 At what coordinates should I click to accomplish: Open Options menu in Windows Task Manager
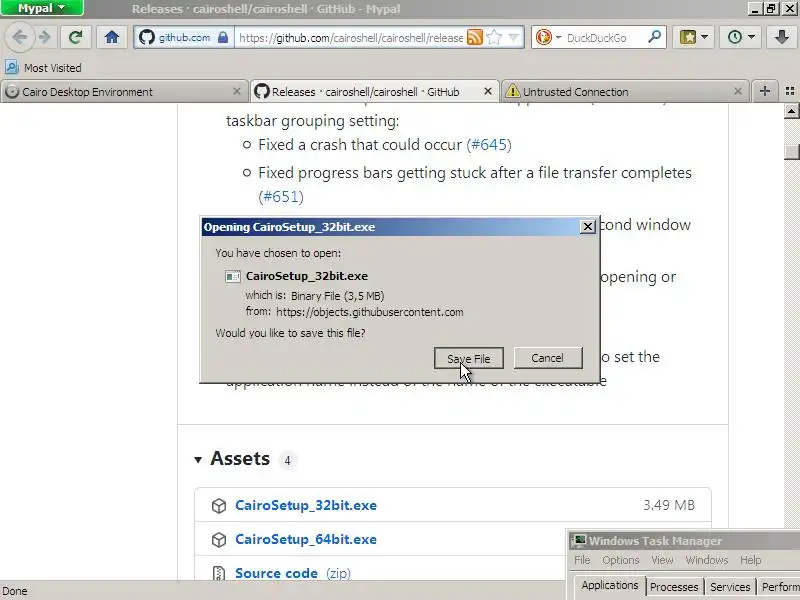pyautogui.click(x=620, y=560)
